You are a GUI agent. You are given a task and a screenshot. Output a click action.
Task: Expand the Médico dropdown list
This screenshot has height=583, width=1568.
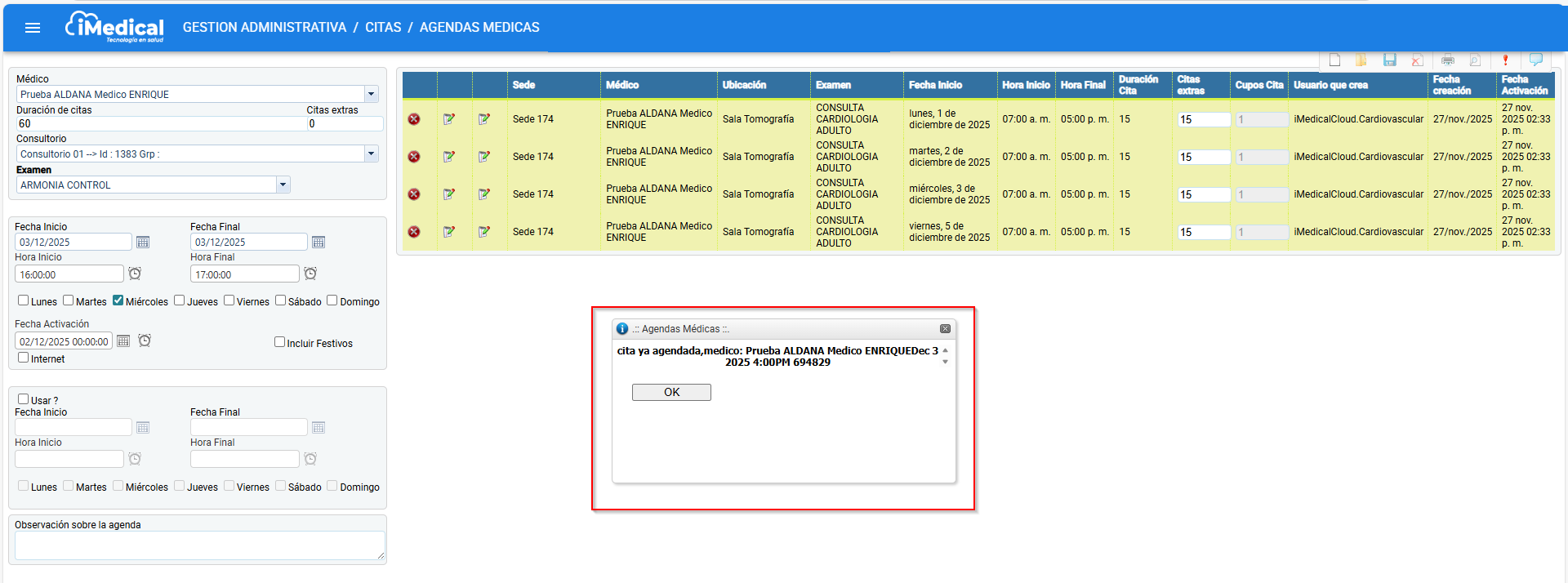371,94
